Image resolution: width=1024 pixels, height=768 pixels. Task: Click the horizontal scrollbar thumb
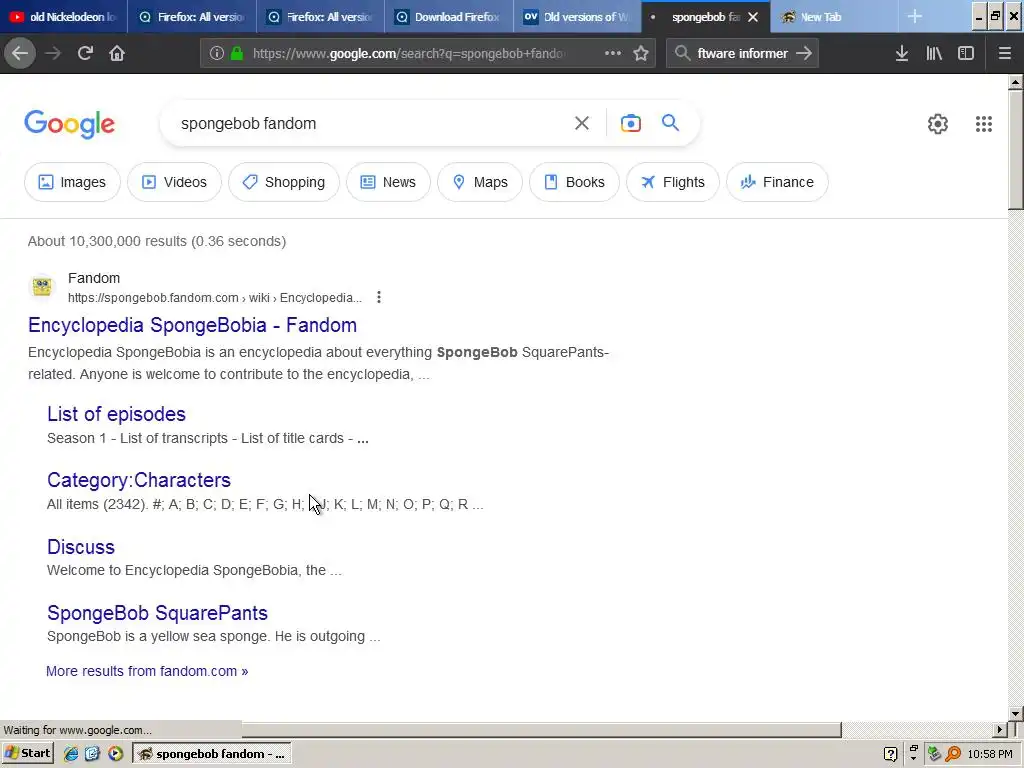tap(542, 729)
